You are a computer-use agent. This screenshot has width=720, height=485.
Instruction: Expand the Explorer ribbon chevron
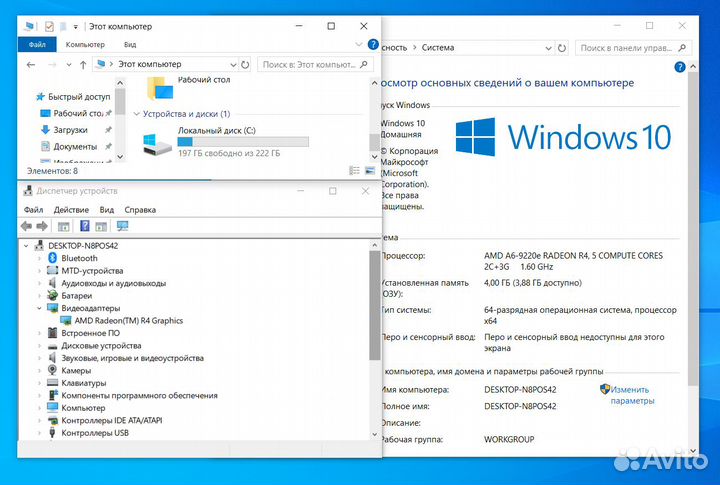point(359,45)
